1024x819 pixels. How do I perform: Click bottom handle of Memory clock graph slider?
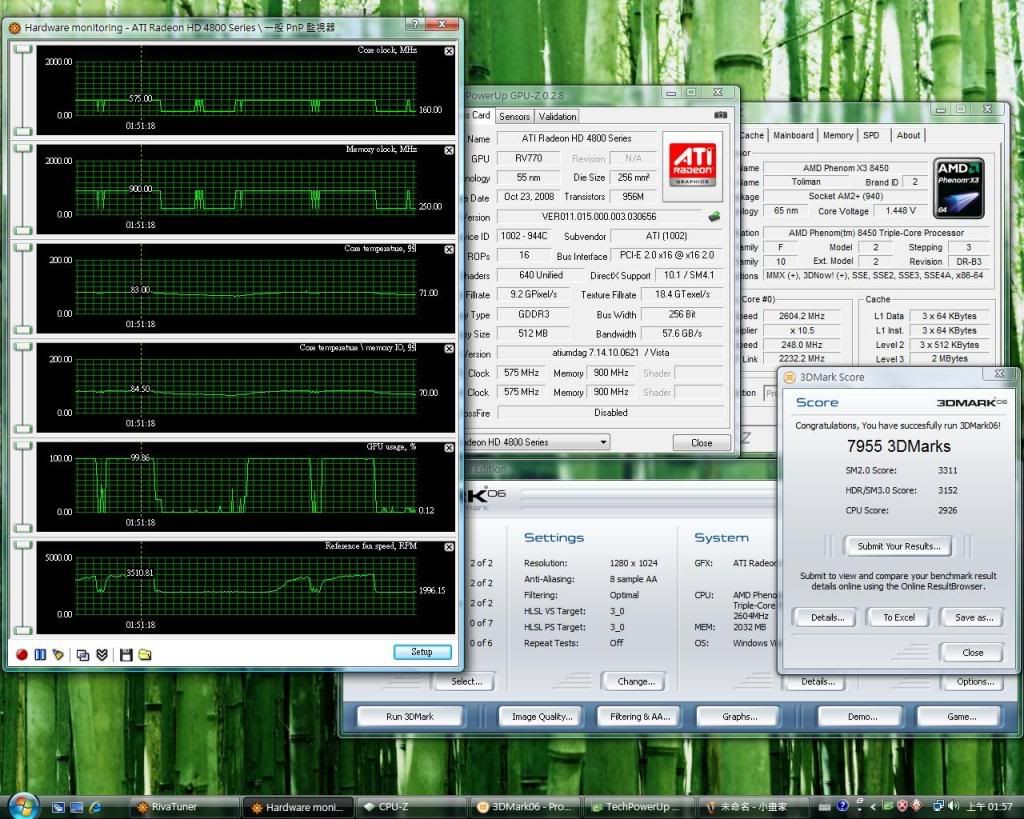pyautogui.click(x=23, y=231)
